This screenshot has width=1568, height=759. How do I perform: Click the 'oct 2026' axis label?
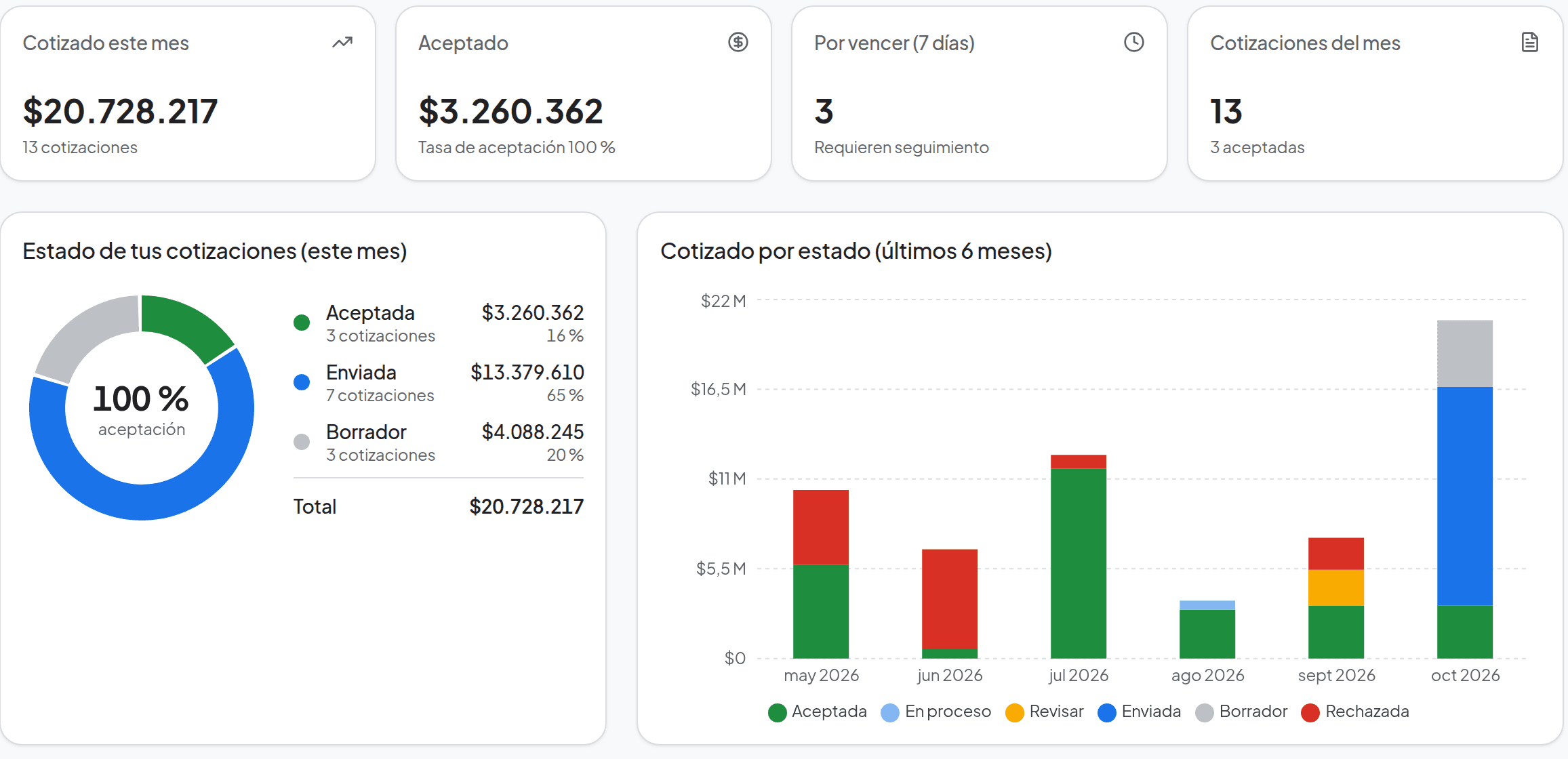coord(1465,675)
